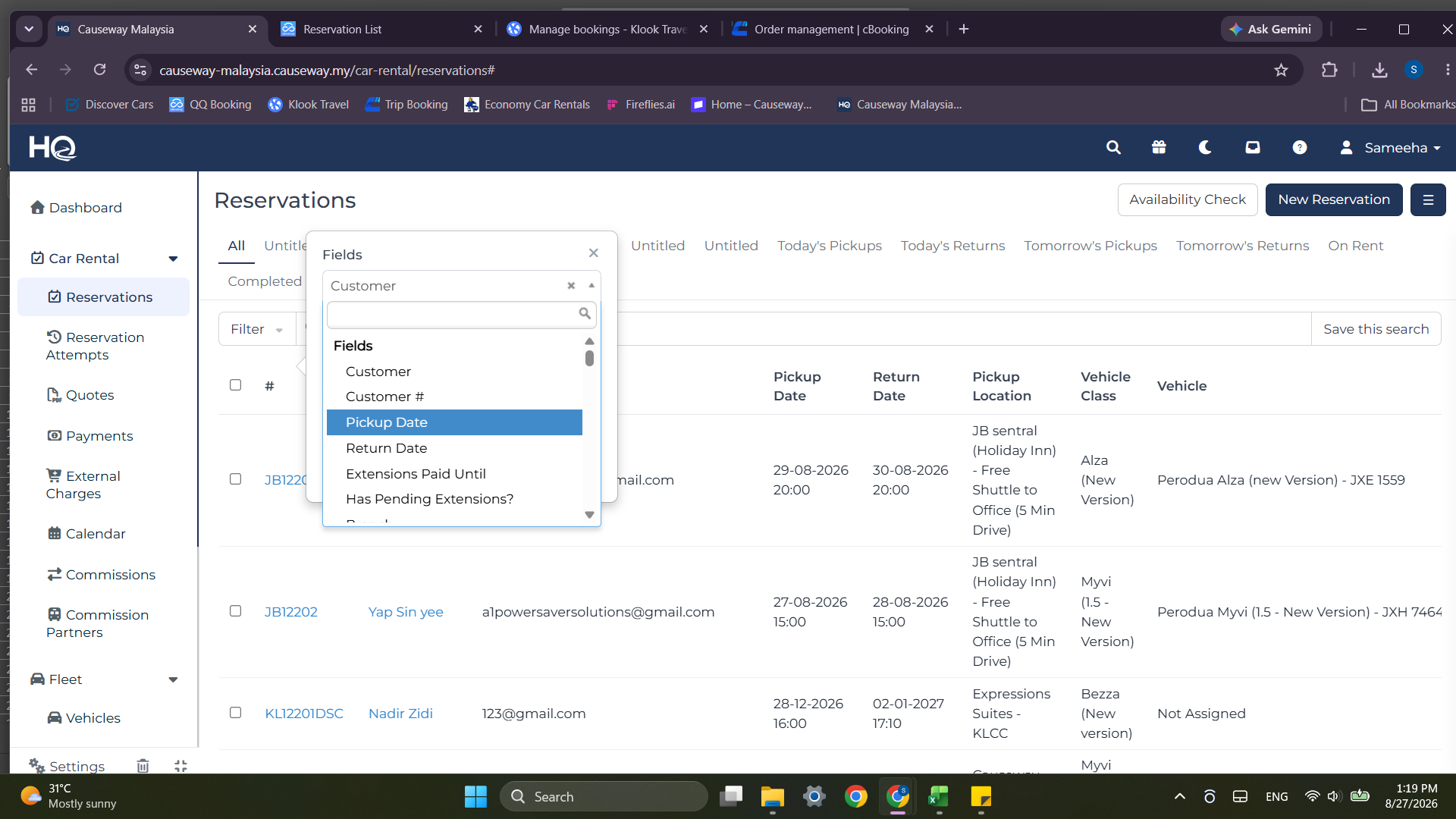Screen dimensions: 1456x819
Task: Tick the checkbox for reservation JB12202
Action: click(x=236, y=611)
